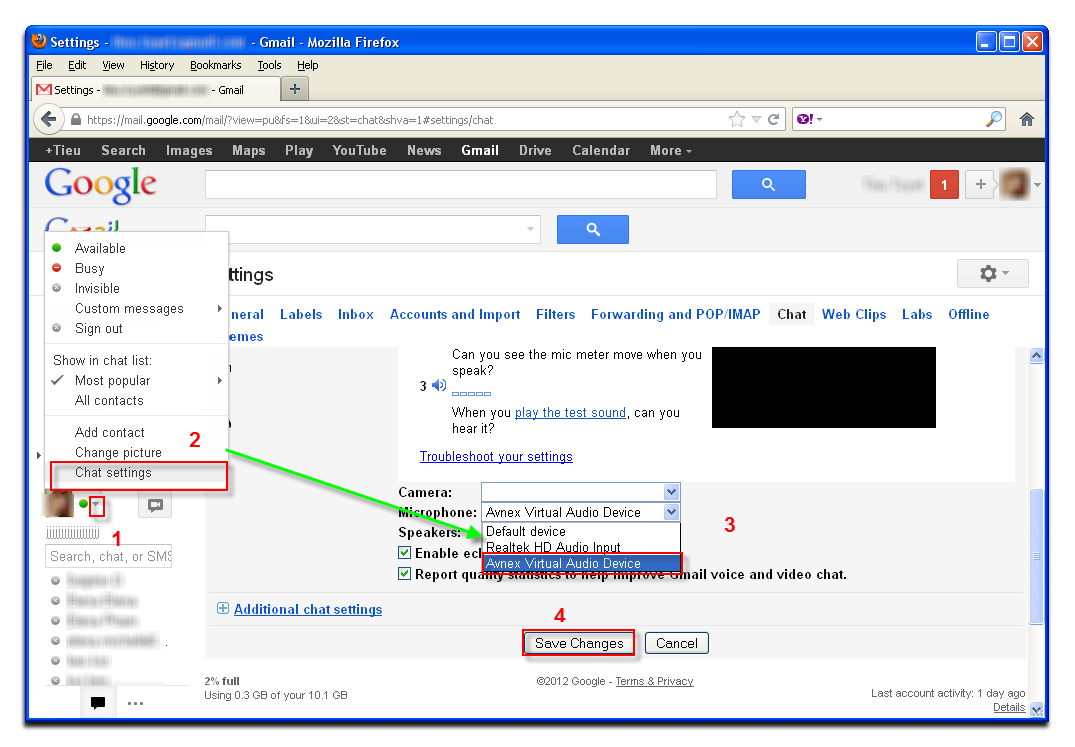
Task: Click the scrollbar up arrow in settings pane
Action: click(x=1037, y=355)
